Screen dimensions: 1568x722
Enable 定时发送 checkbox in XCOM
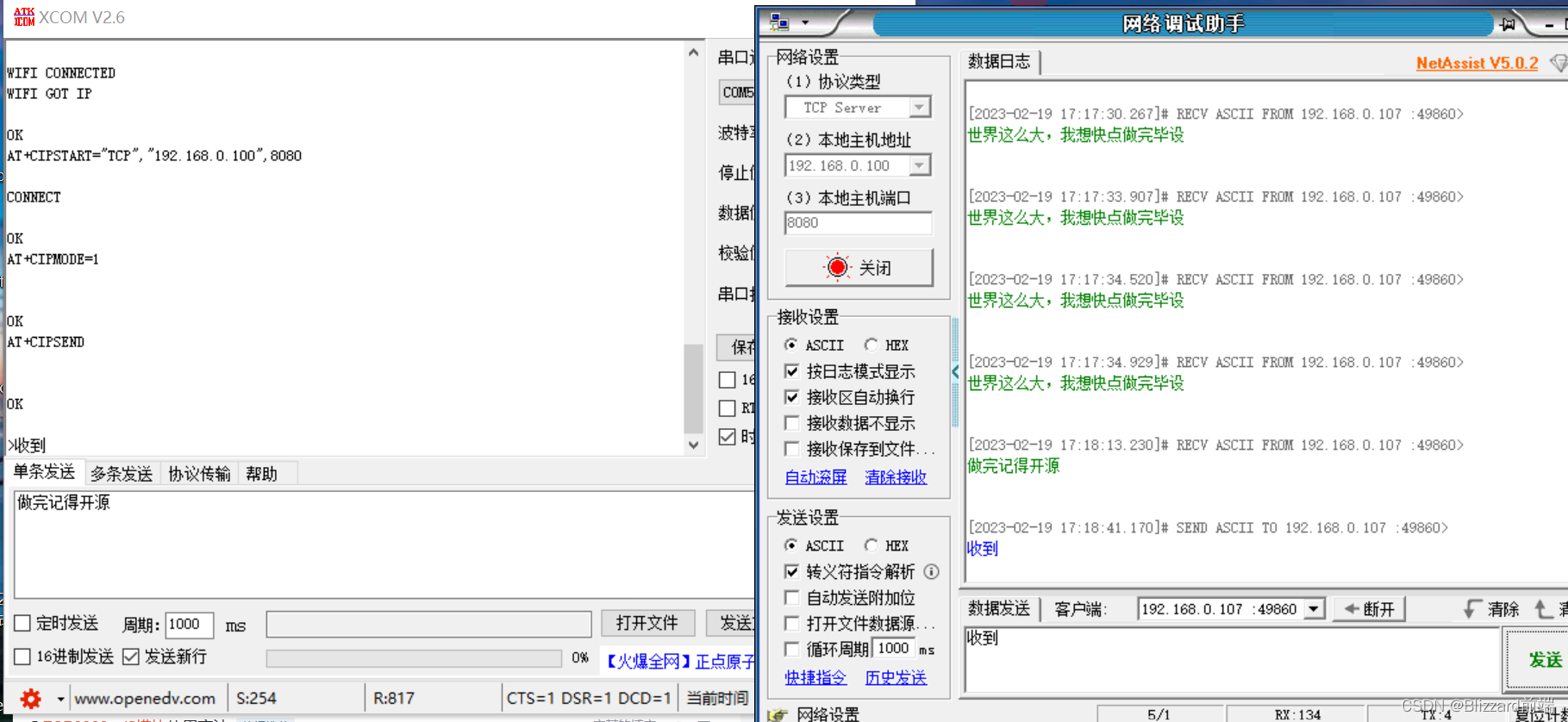(x=23, y=623)
